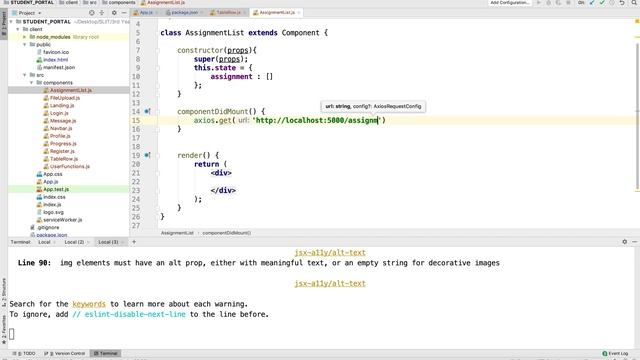The width and height of the screenshot is (640, 360).
Task: Add a new terminal session with plus
Action: pos(134,242)
